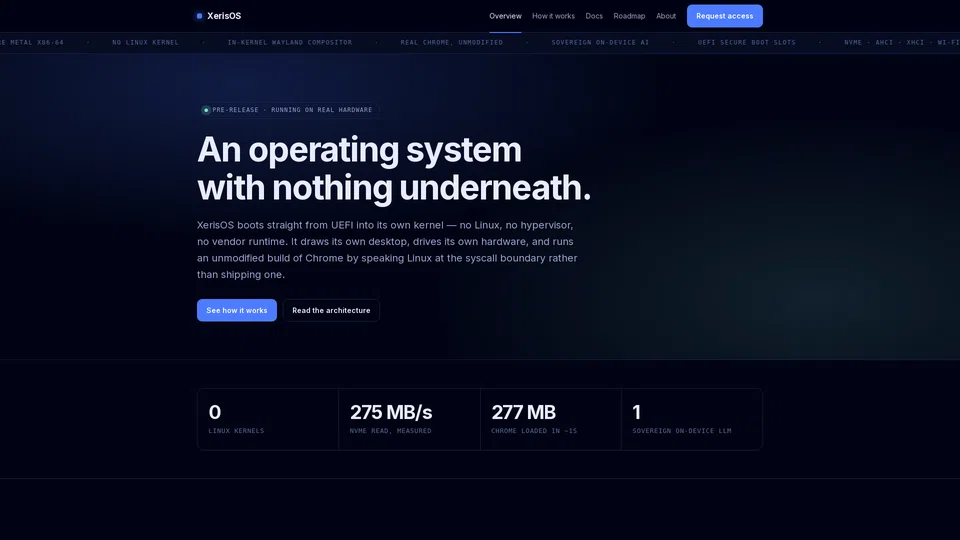Click the 277 MB Chrome loaded stat
Image resolution: width=960 pixels, height=540 pixels.
[550, 419]
